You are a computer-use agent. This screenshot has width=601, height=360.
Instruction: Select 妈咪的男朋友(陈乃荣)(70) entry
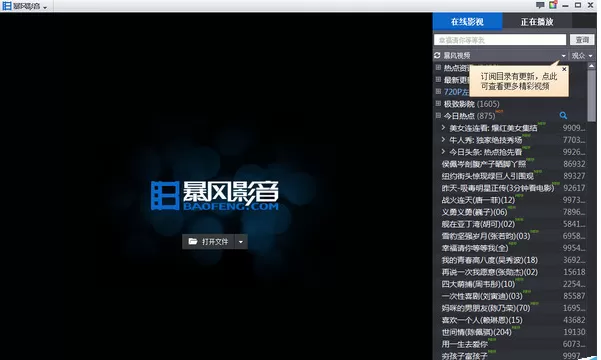(x=513, y=308)
